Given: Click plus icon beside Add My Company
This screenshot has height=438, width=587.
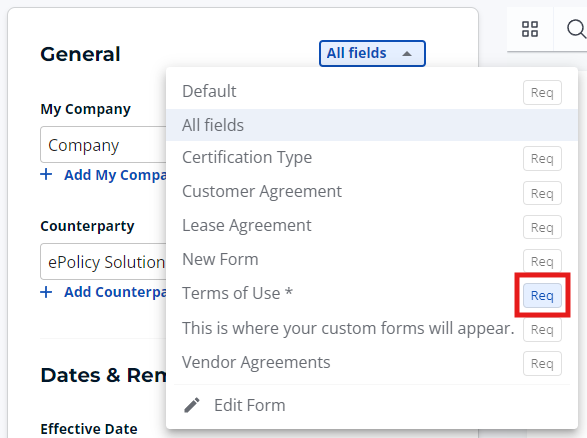Looking at the screenshot, I should pyautogui.click(x=46, y=174).
